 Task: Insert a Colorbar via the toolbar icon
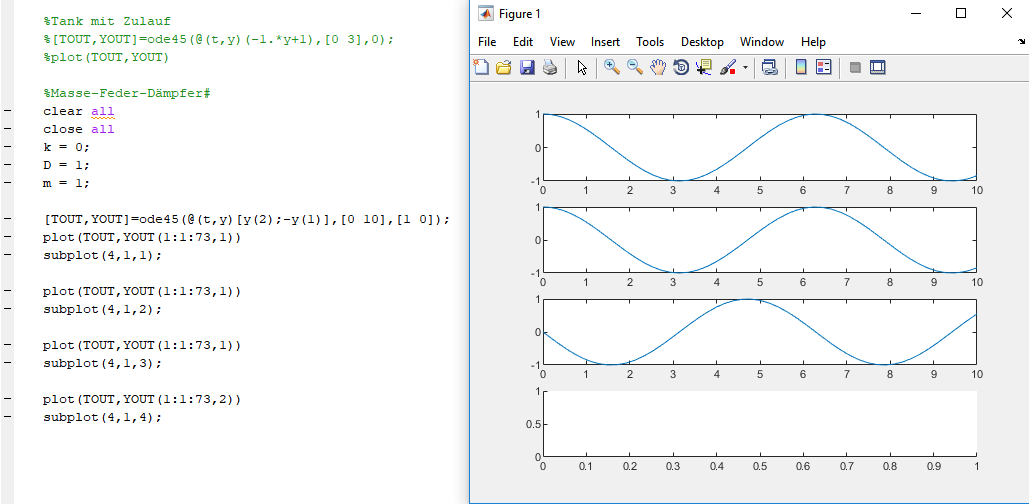[801, 68]
